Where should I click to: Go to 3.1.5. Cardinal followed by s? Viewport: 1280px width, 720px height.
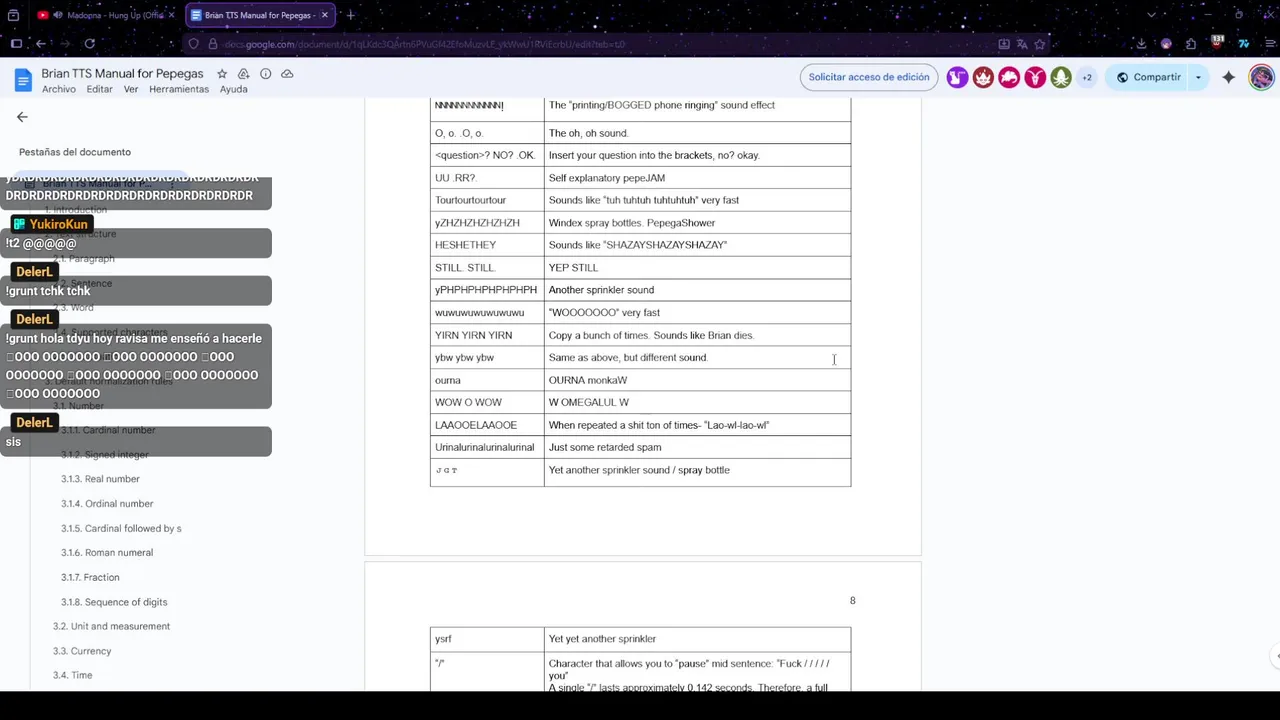[121, 528]
